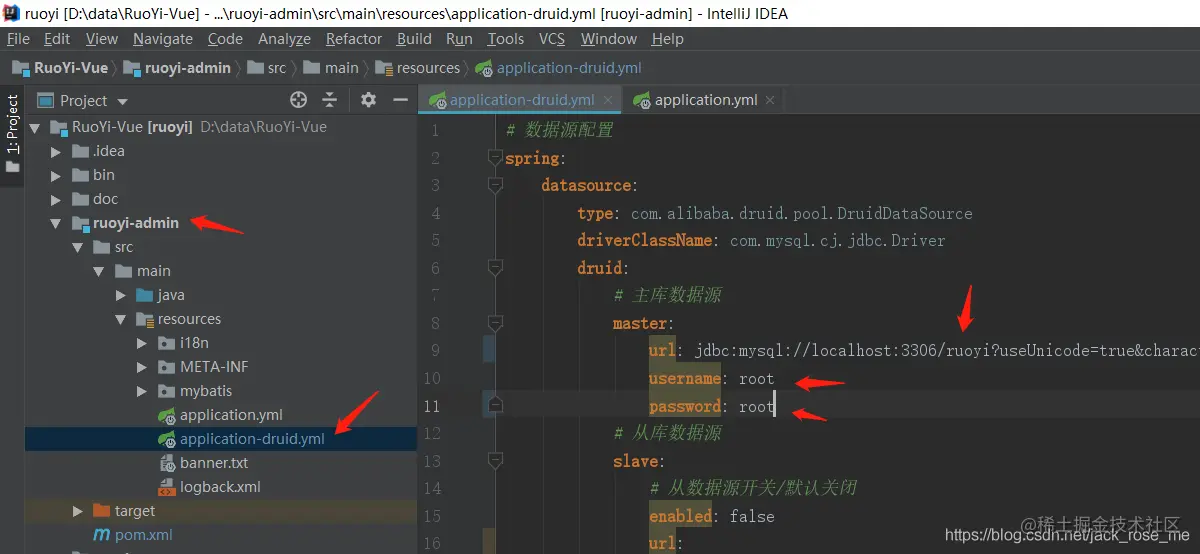Click the Spring leaf icon of application.yml

167,415
